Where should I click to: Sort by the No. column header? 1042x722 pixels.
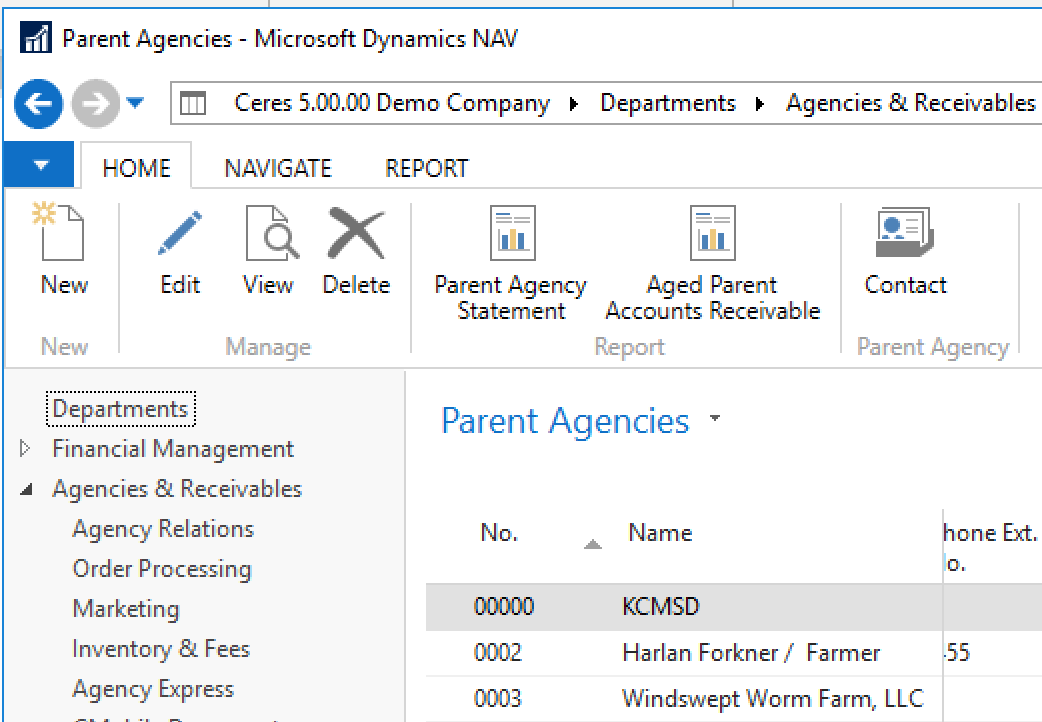pyautogui.click(x=499, y=533)
